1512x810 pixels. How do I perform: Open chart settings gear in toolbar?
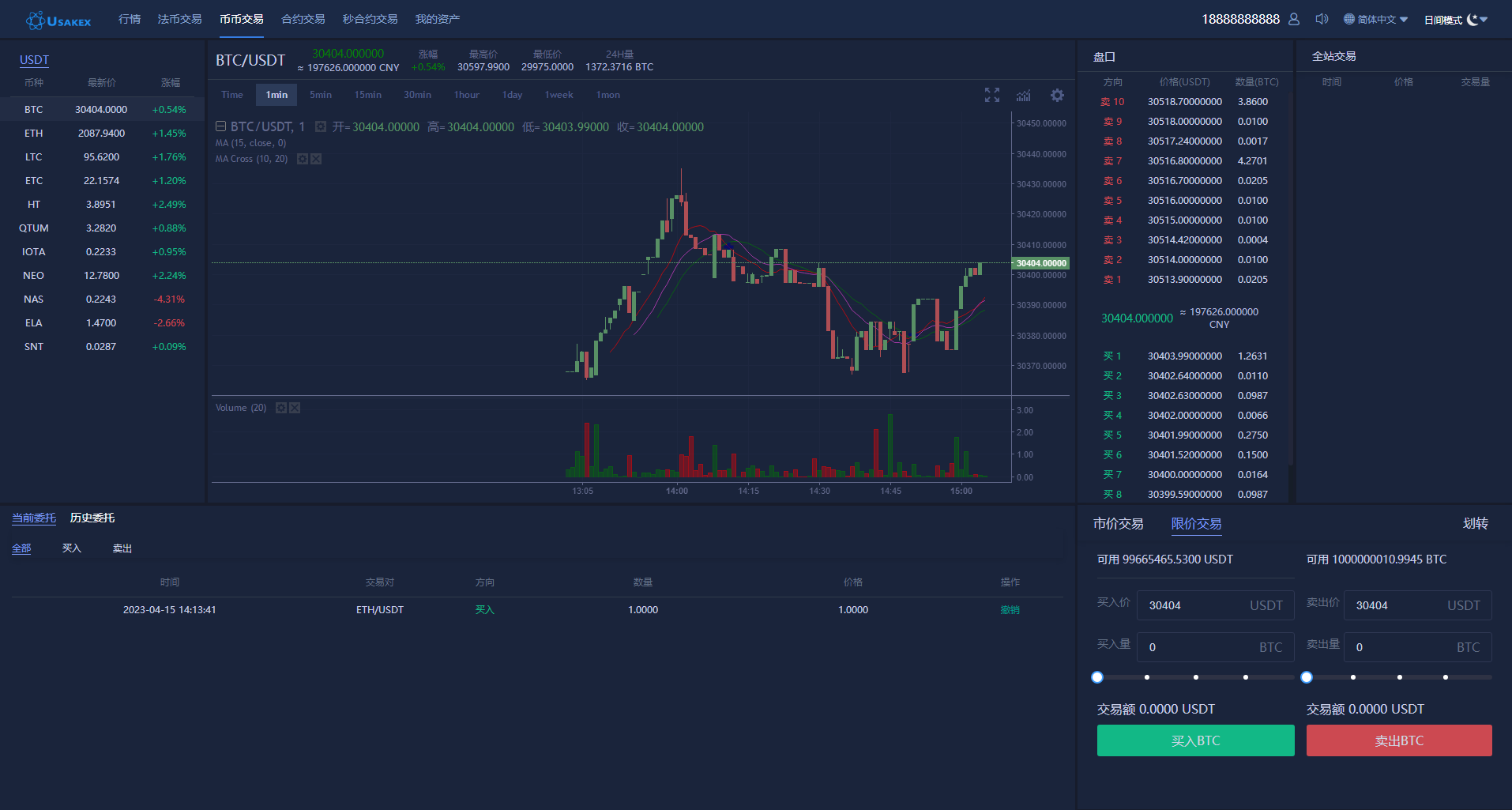pos(1057,95)
